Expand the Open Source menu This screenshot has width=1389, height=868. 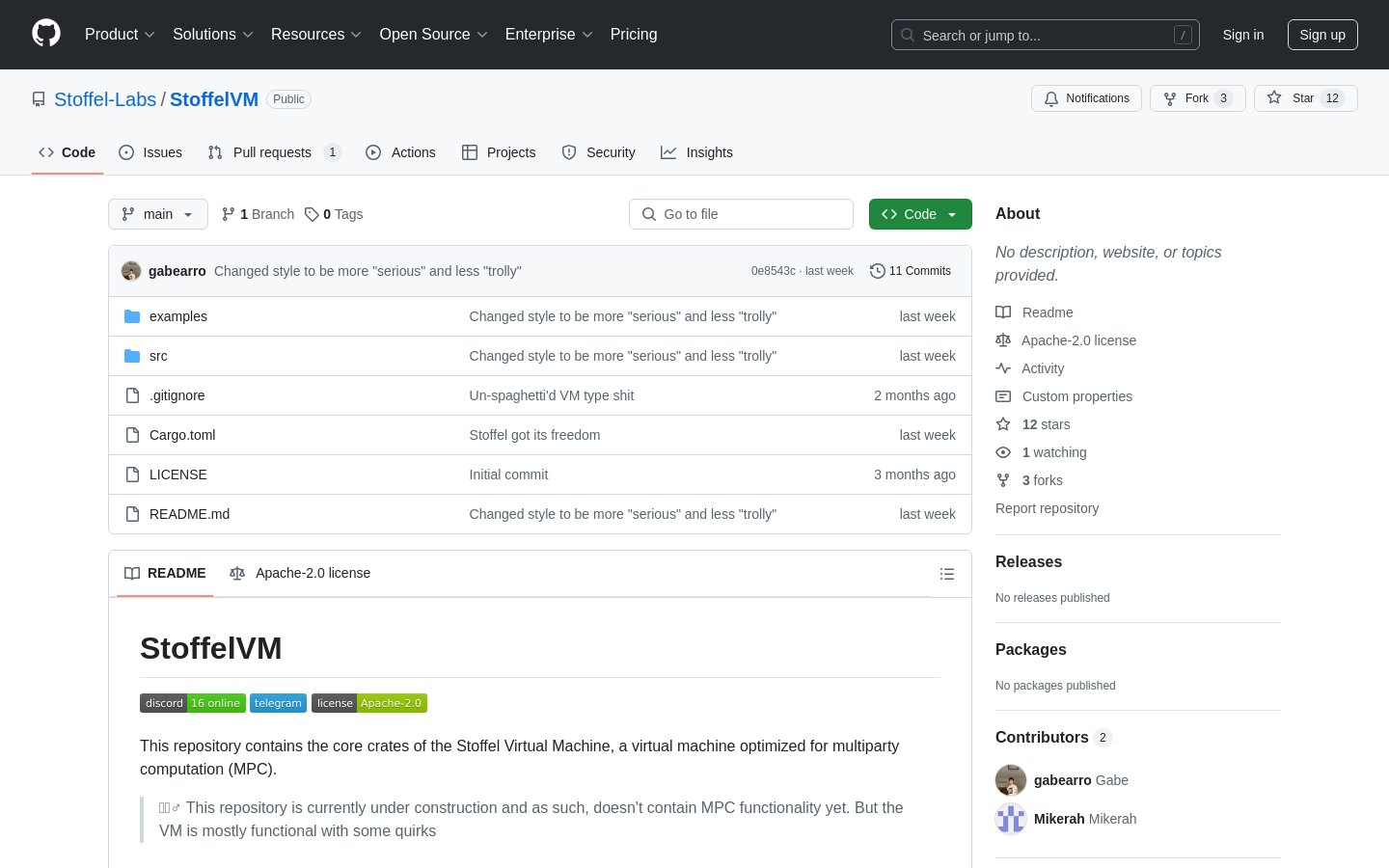click(x=434, y=35)
